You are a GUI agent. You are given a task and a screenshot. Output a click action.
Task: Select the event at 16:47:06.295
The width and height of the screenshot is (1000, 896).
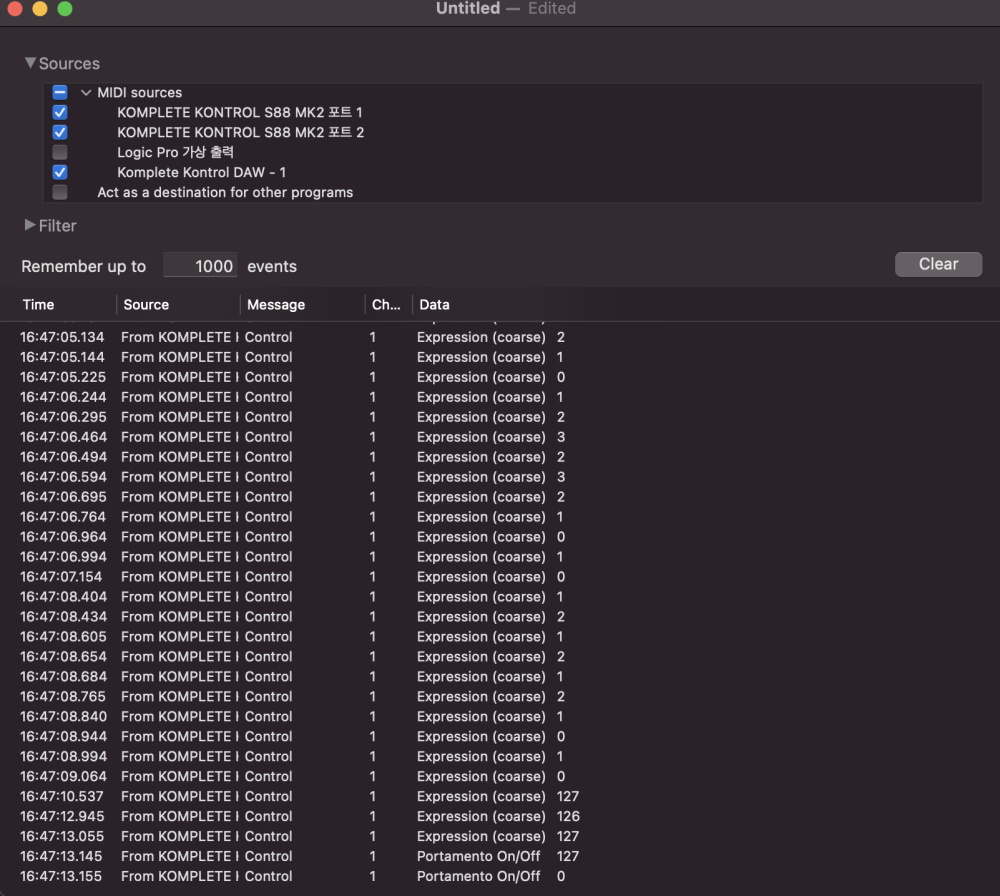click(x=500, y=417)
